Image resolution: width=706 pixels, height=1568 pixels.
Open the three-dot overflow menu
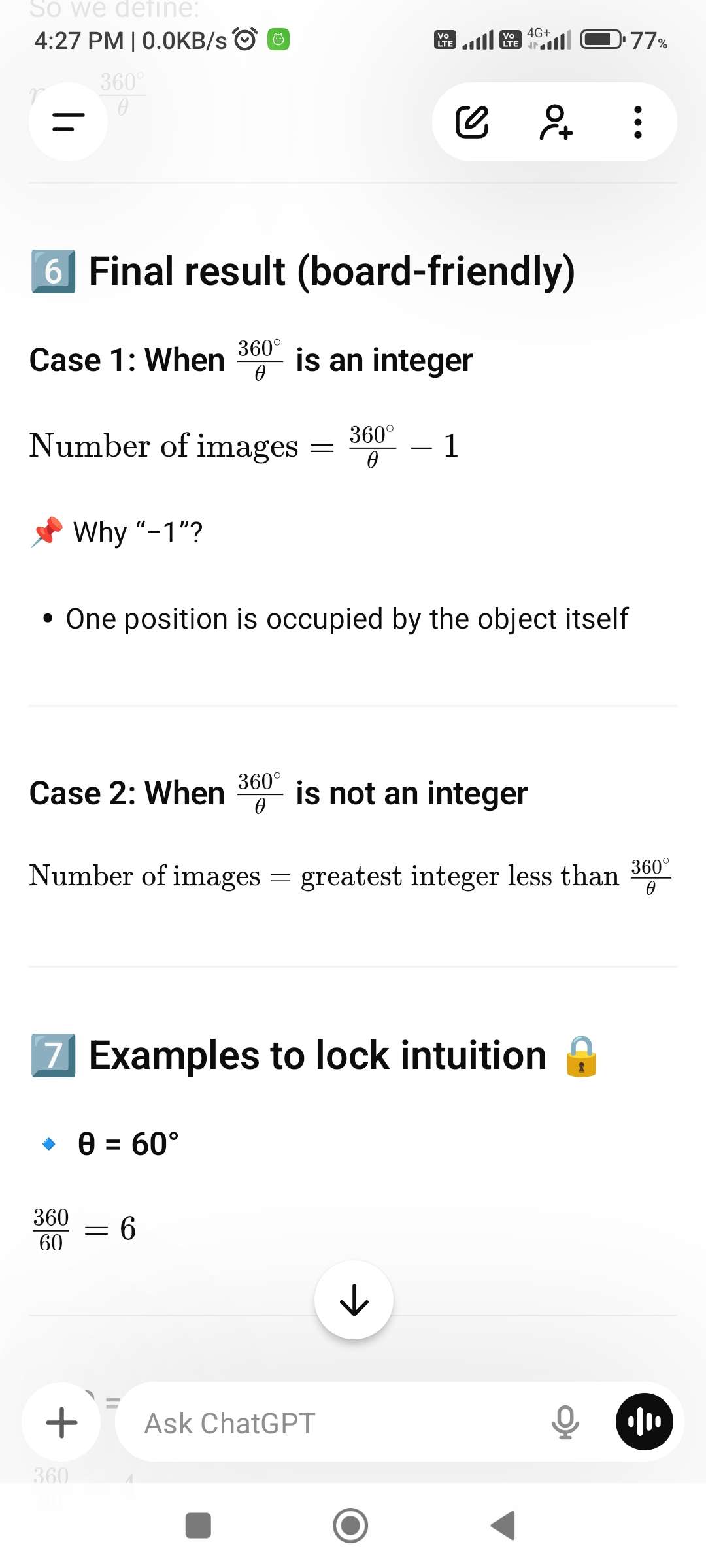click(x=637, y=122)
